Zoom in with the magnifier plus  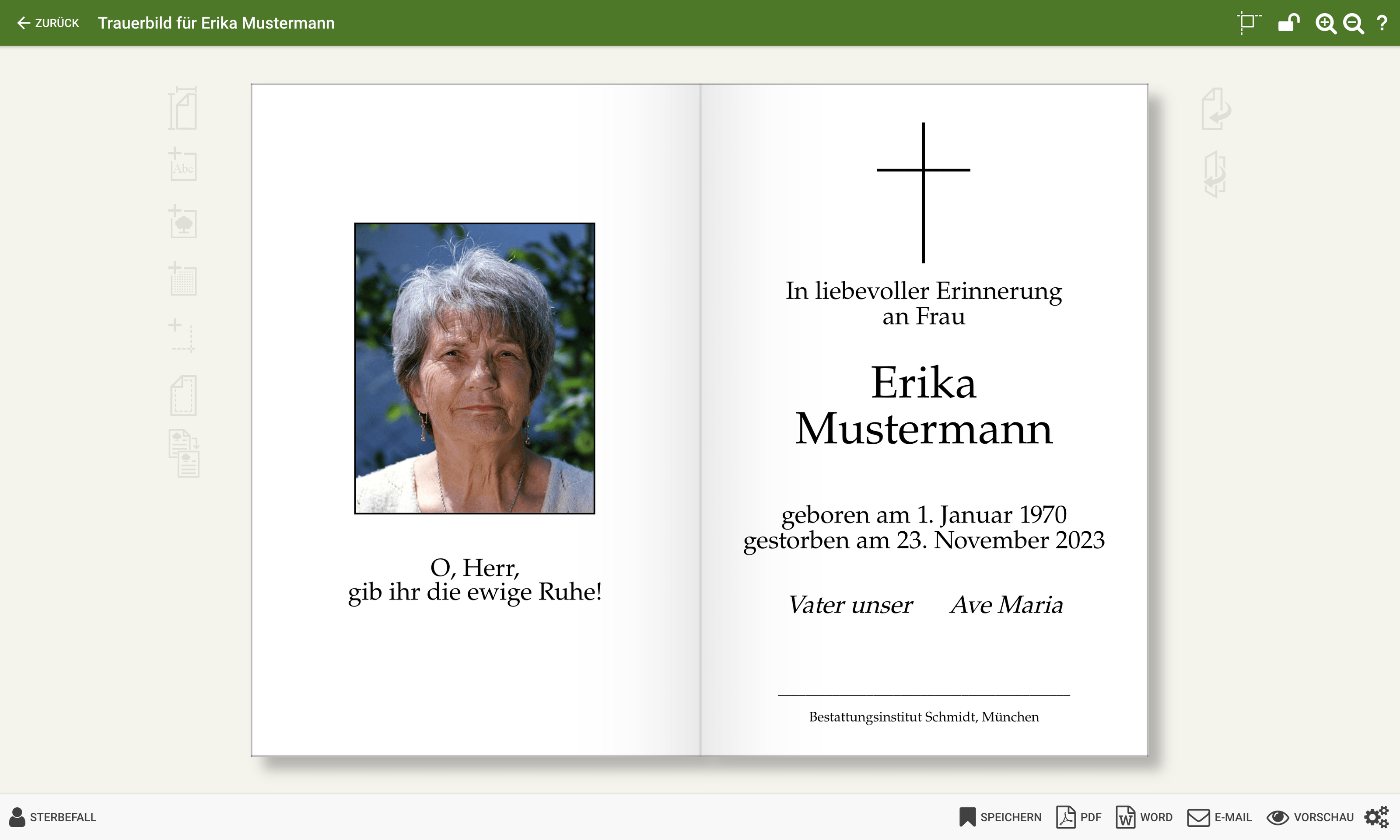point(1325,23)
